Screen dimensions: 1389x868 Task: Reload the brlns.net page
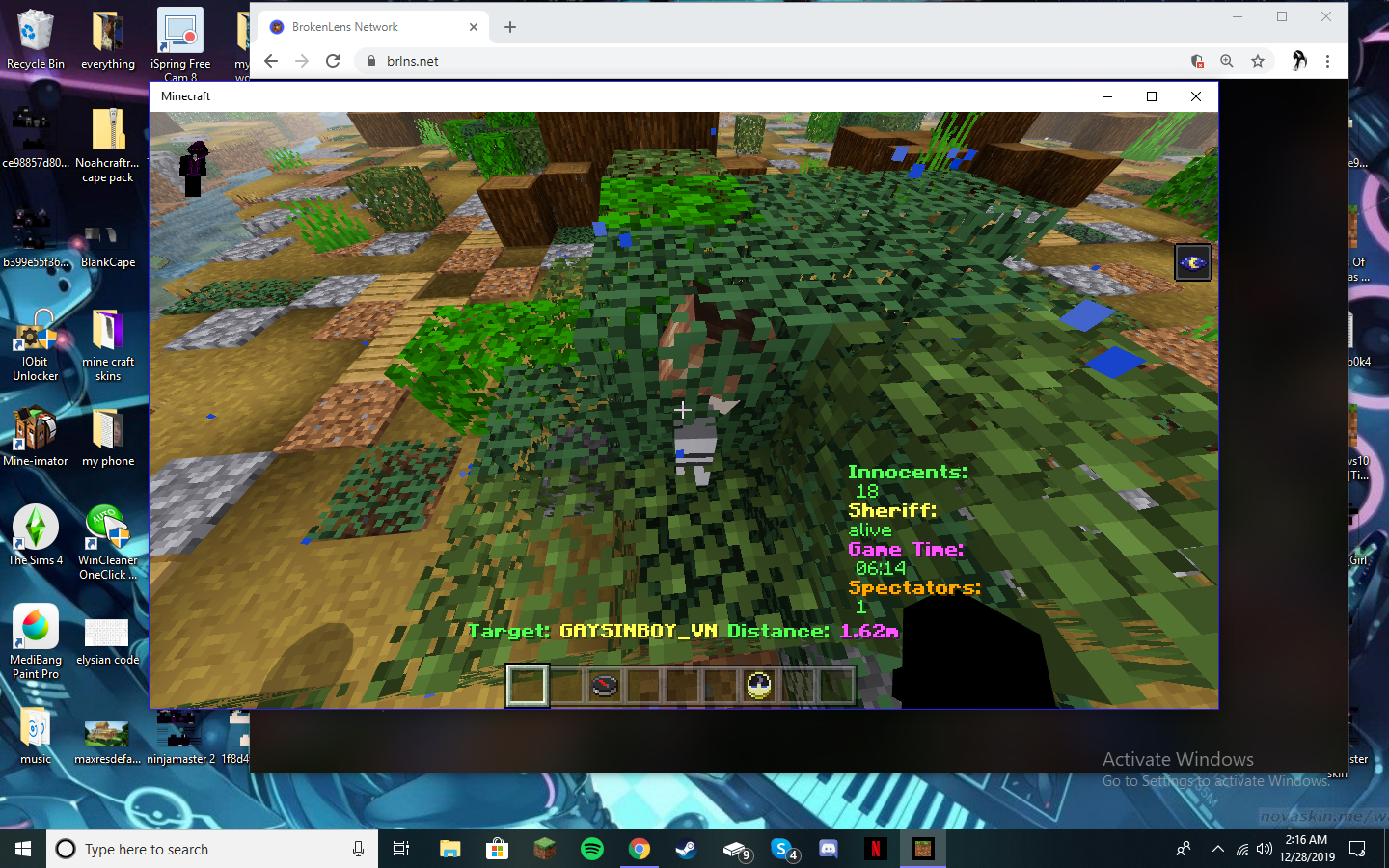333,61
